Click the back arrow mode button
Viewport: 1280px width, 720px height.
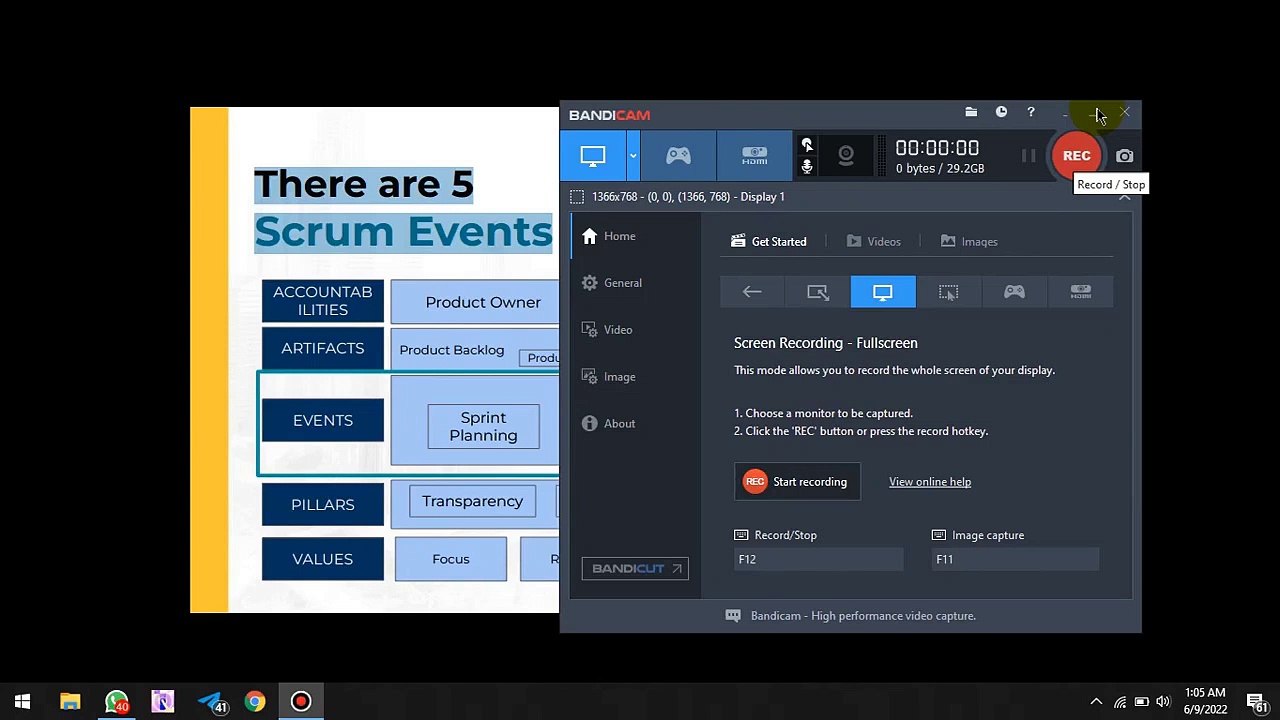[x=752, y=292]
